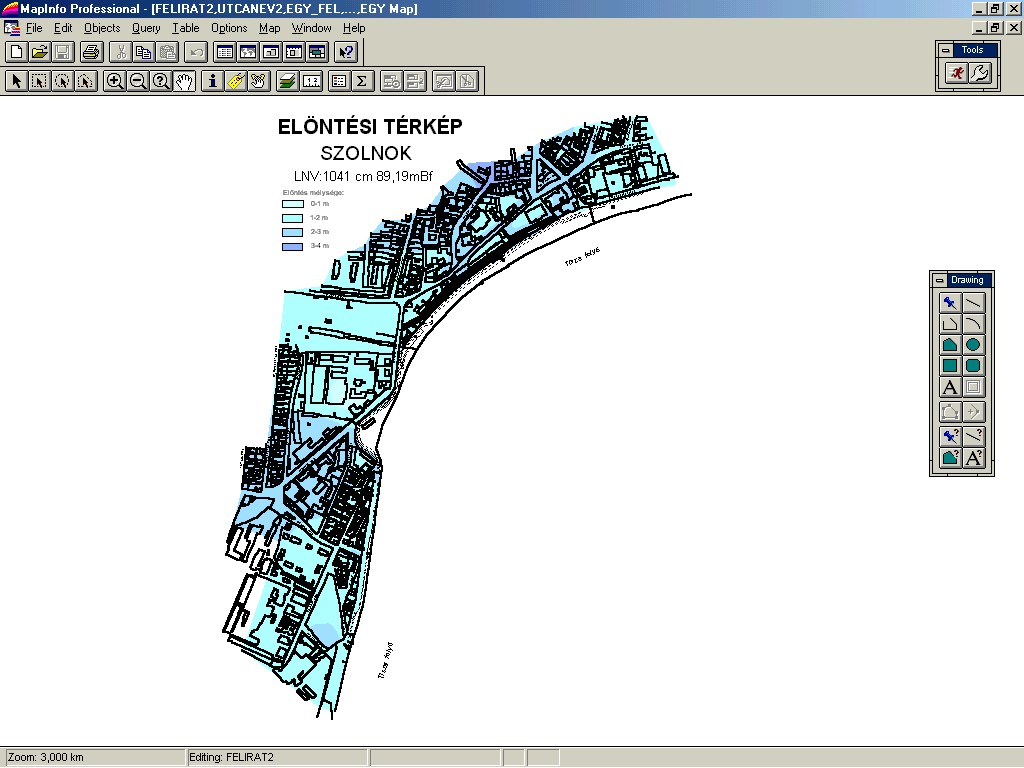
Task: Click the Statistics sigma button
Action: (x=362, y=81)
